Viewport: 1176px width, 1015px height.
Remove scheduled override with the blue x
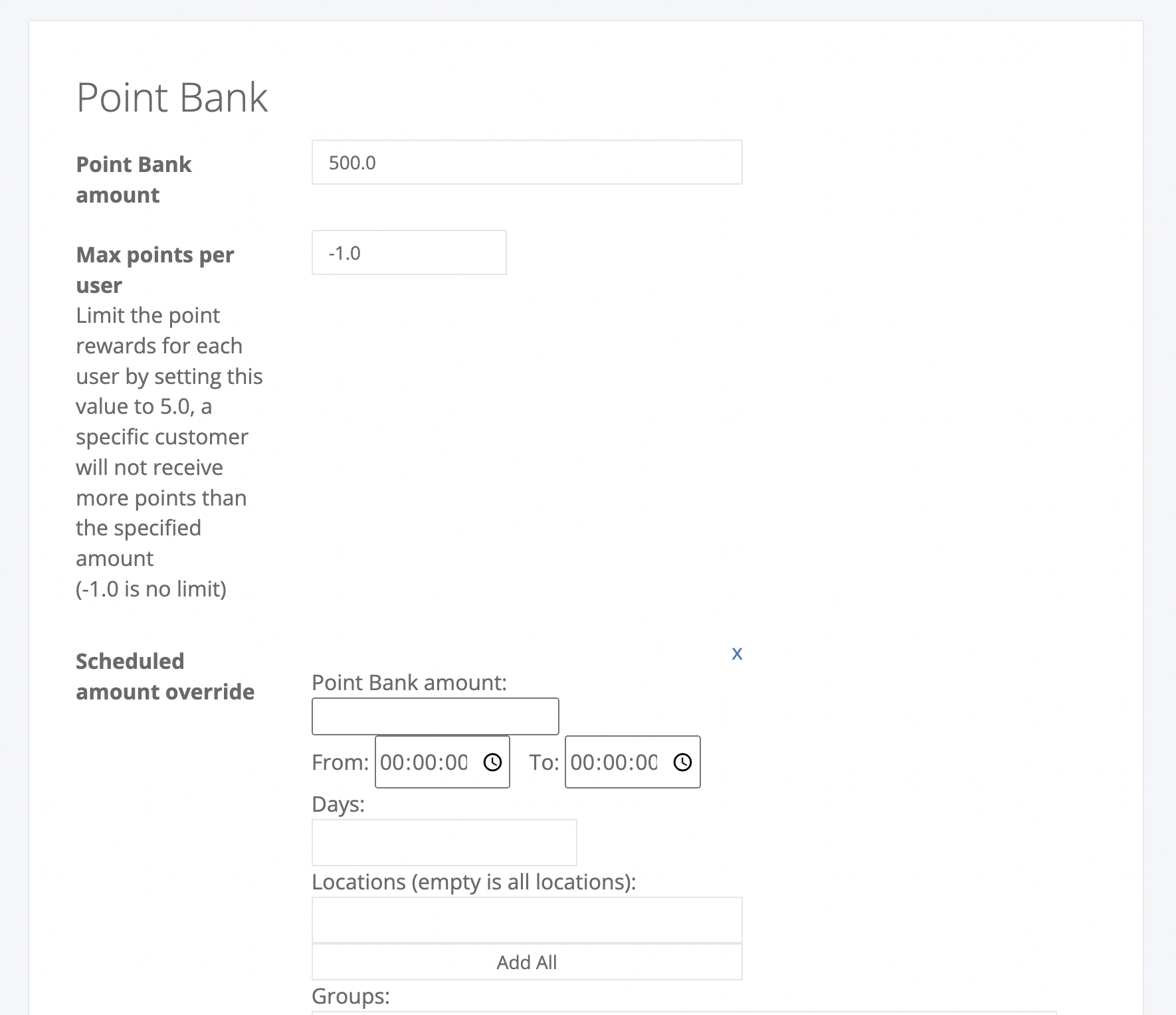[737, 654]
